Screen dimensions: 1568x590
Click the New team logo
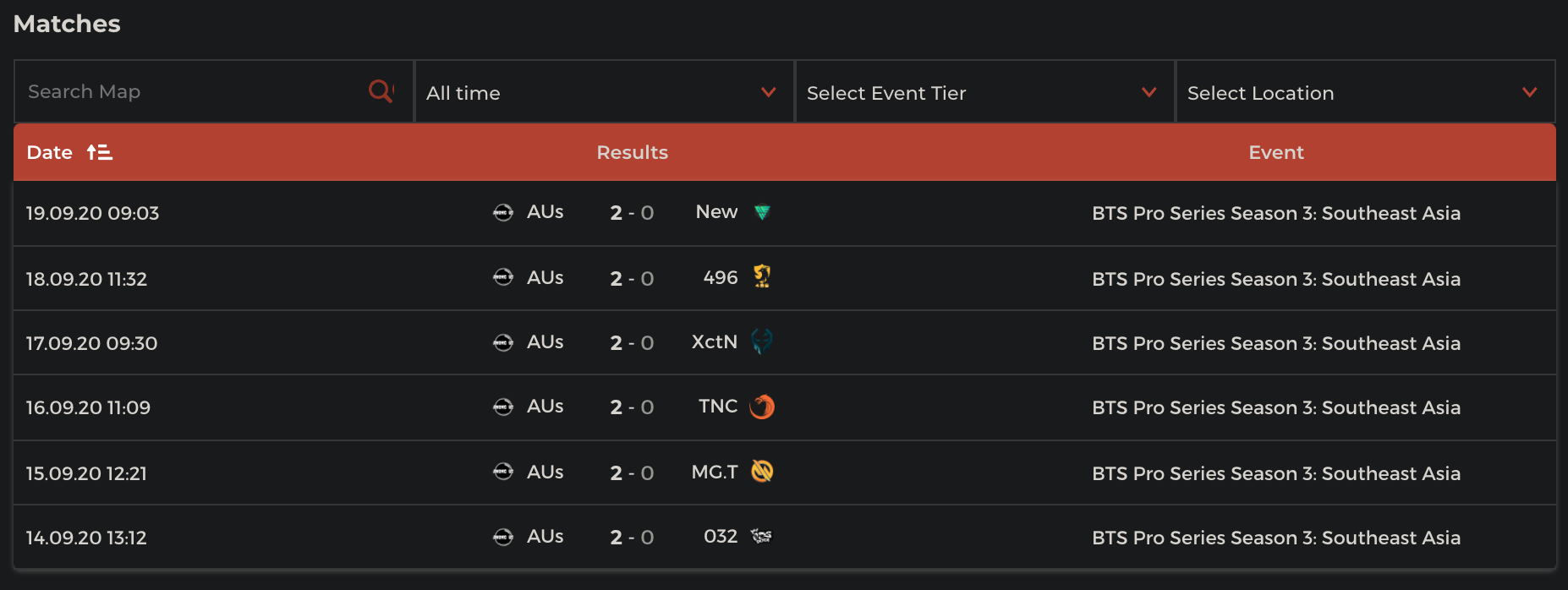click(x=762, y=213)
